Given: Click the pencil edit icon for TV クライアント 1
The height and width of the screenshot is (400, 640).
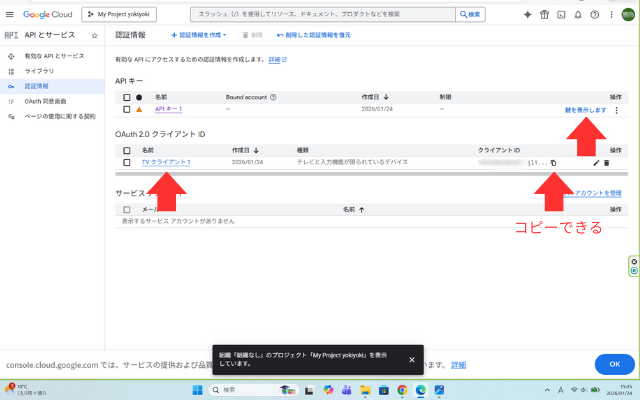Looking at the screenshot, I should point(596,162).
